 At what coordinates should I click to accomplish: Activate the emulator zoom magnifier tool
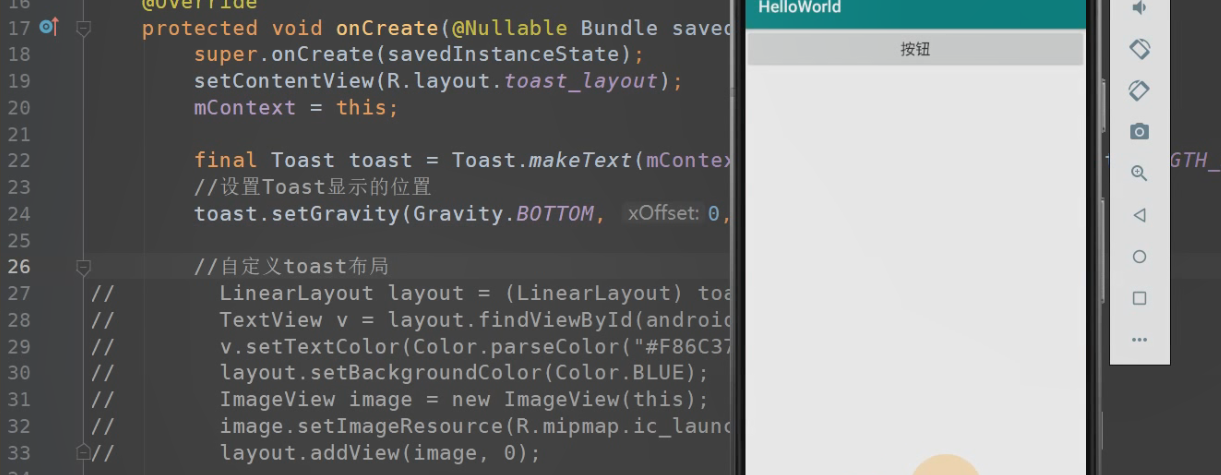1139,173
